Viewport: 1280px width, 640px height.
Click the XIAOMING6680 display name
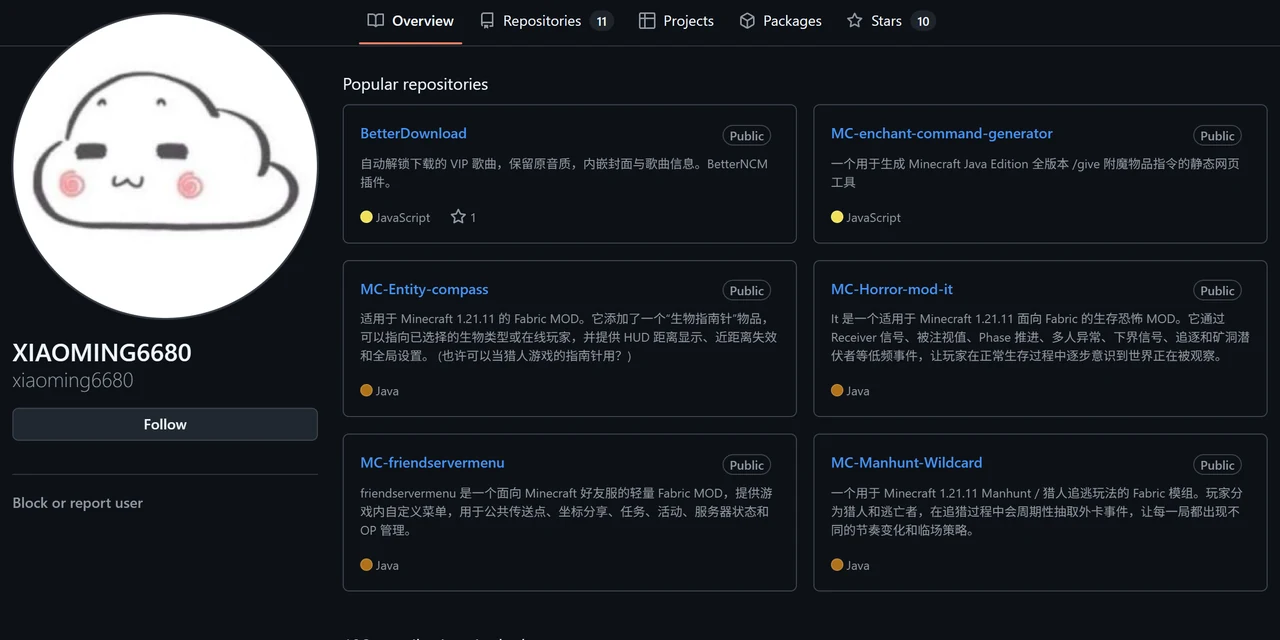click(x=102, y=353)
